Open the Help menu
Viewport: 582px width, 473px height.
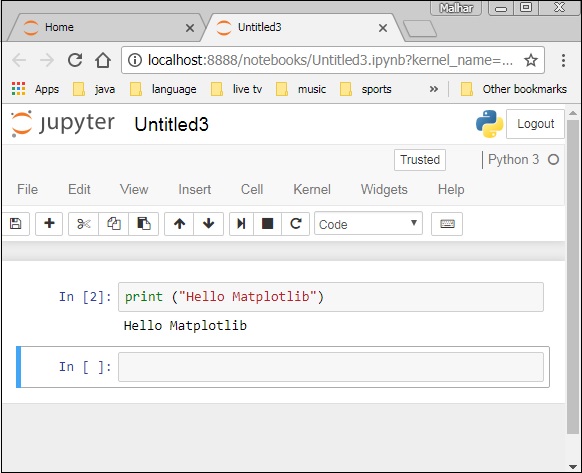(451, 189)
